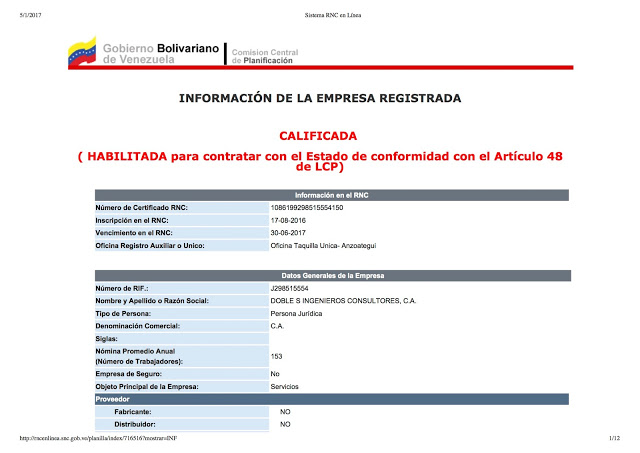Click the 'Distribuidor:' label
The width and height of the screenshot is (640, 453).
(135, 424)
